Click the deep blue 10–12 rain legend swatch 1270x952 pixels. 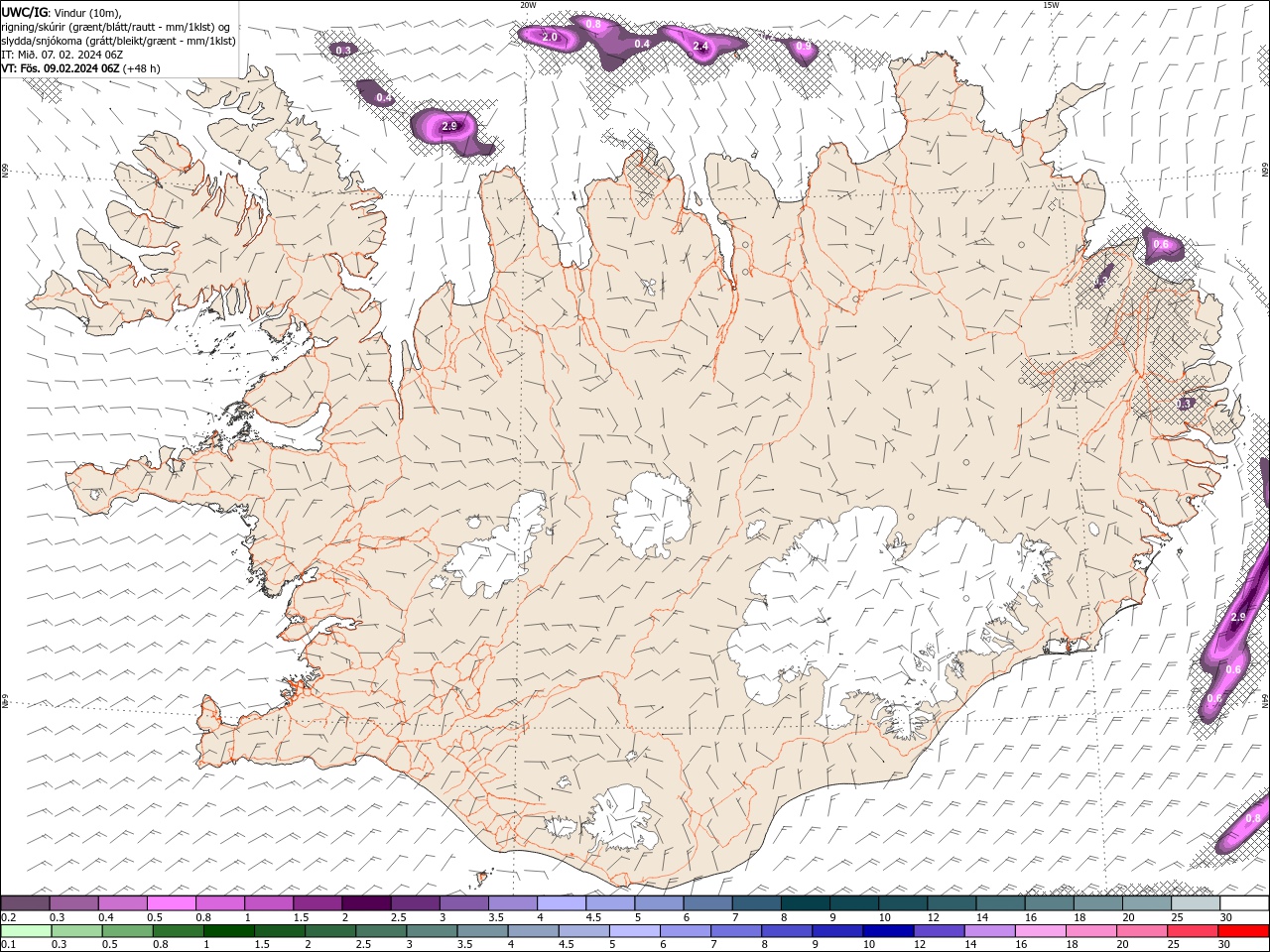point(887,931)
